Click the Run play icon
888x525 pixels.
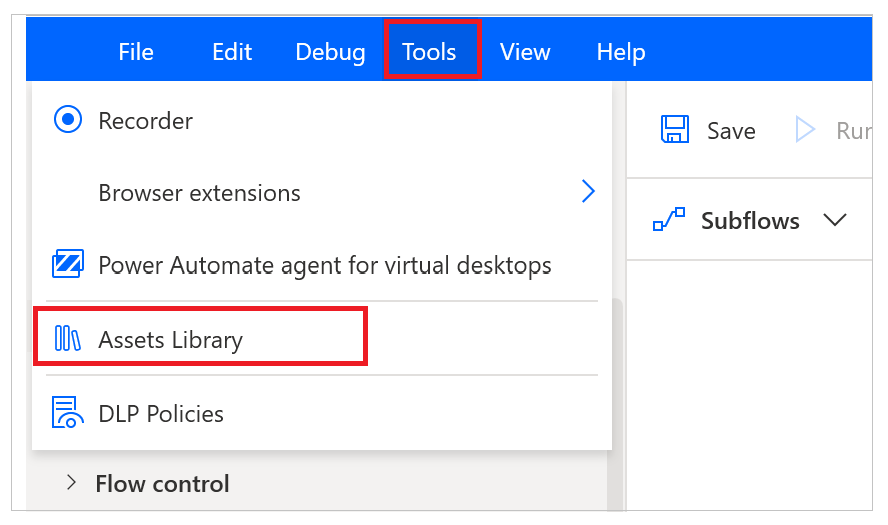(x=805, y=130)
